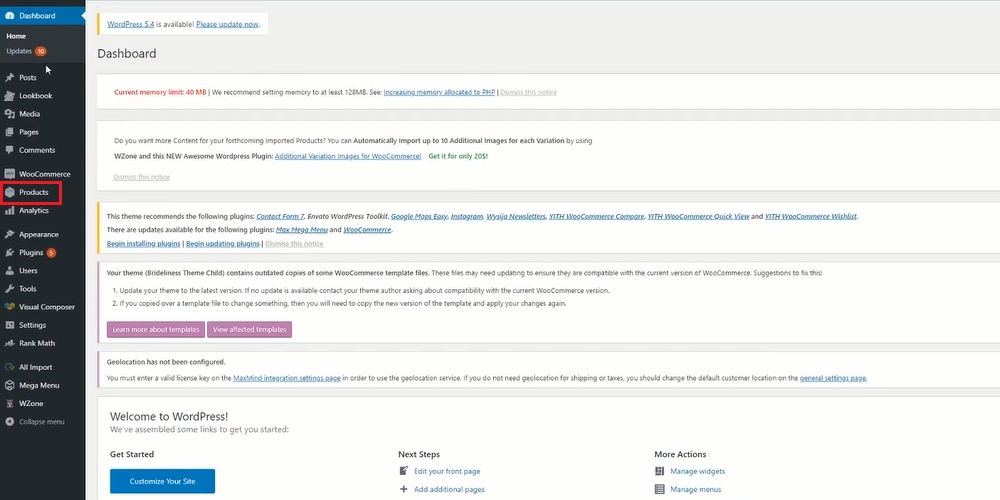Image resolution: width=1000 pixels, height=500 pixels.
Task: Open Additional Variation Images for WooCommerce link
Action: pos(348,156)
